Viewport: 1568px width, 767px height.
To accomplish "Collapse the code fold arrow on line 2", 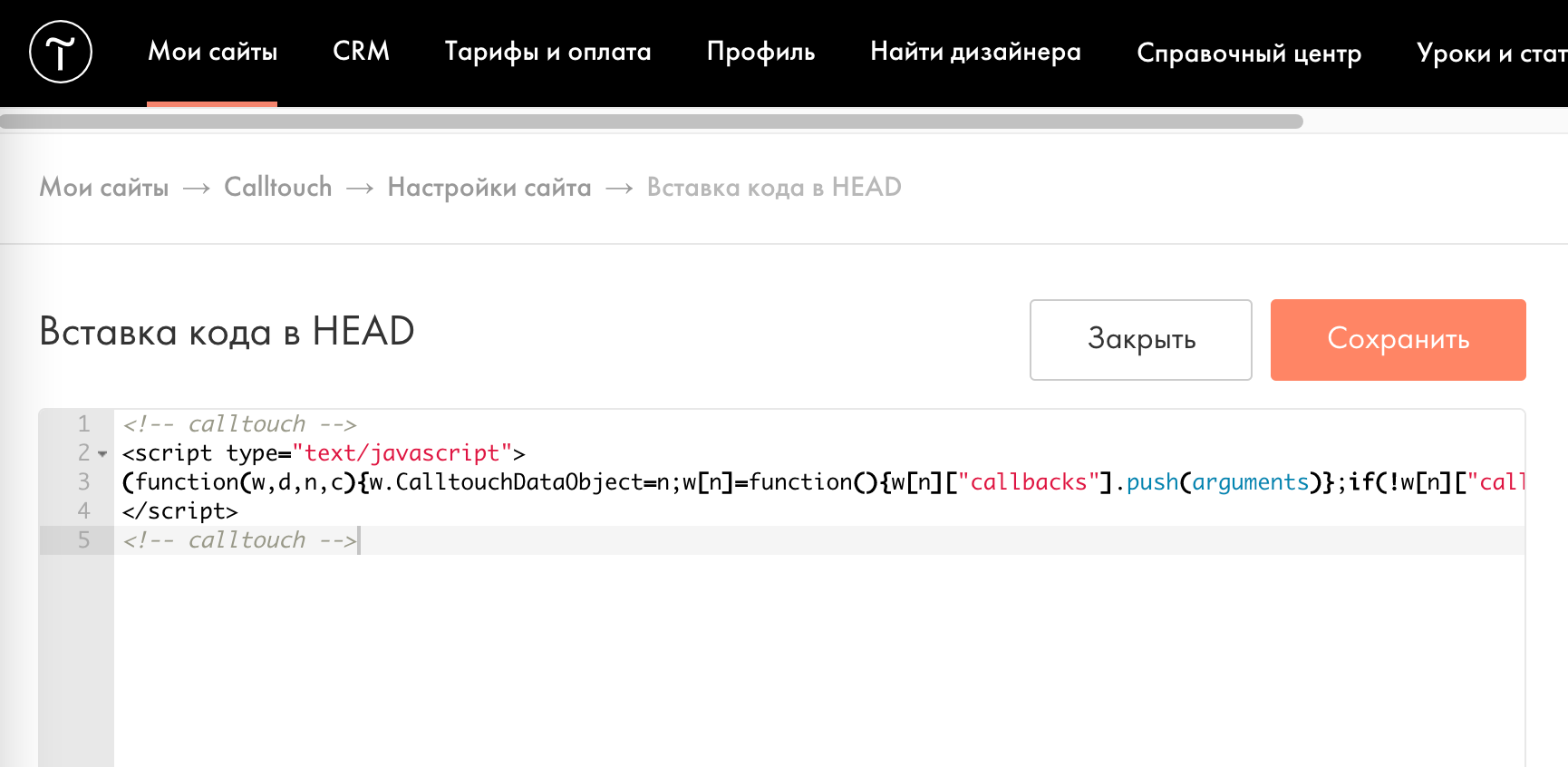I will click(x=102, y=453).
